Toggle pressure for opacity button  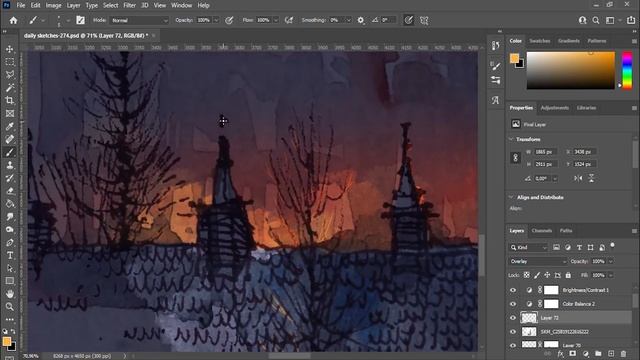click(x=229, y=20)
